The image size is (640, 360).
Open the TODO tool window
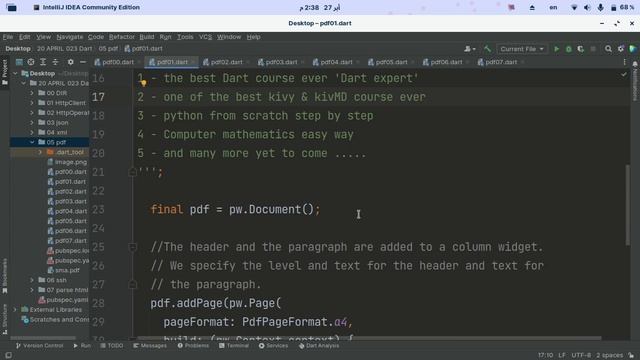[111, 346]
